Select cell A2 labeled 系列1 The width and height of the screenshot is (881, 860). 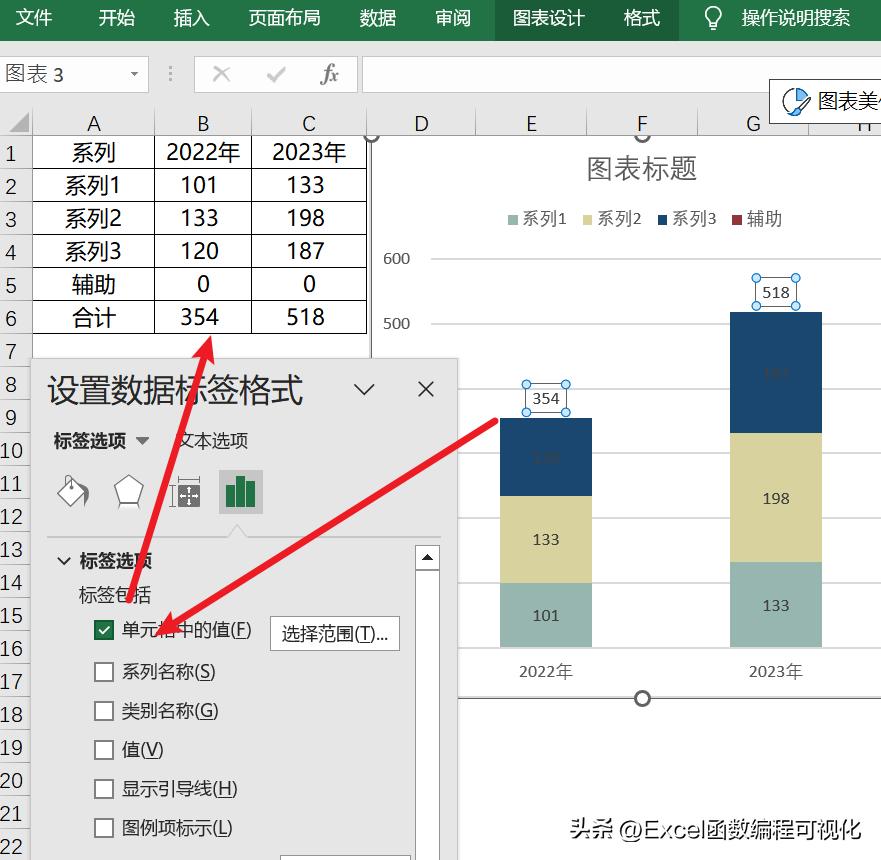[94, 185]
